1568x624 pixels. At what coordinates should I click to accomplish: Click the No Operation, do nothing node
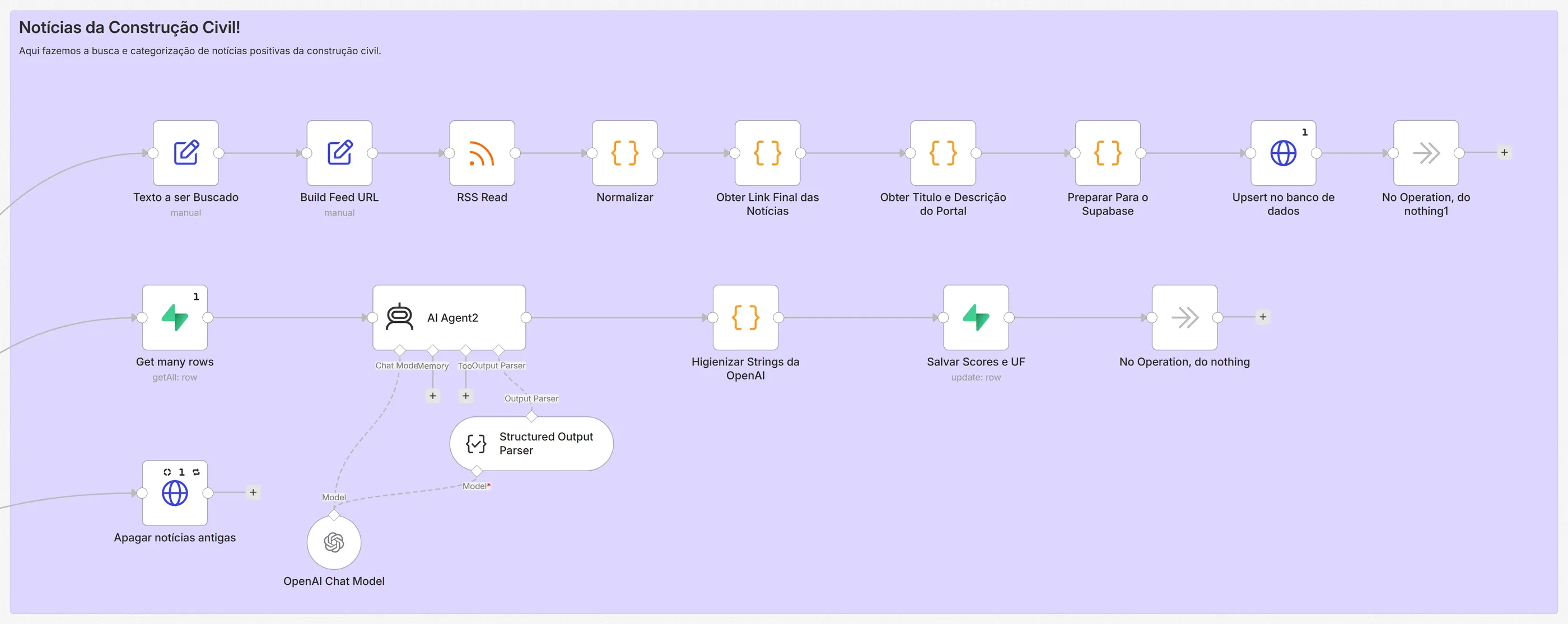1184,317
